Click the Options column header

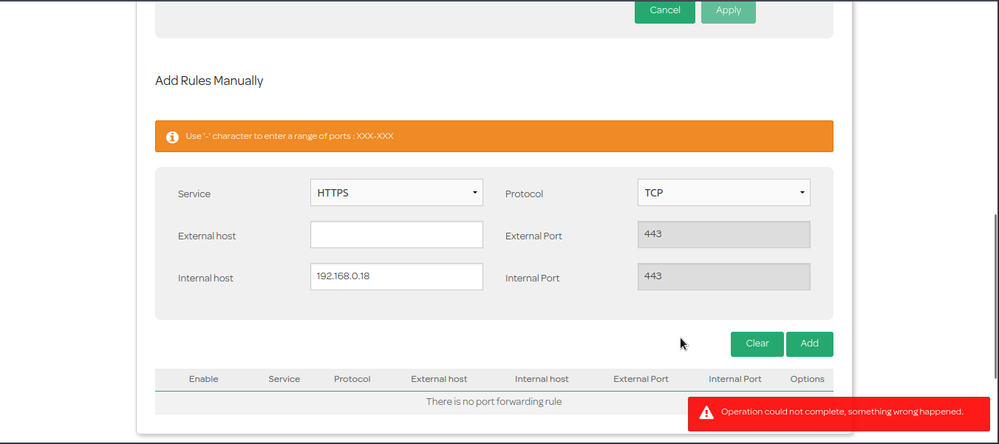807,380
